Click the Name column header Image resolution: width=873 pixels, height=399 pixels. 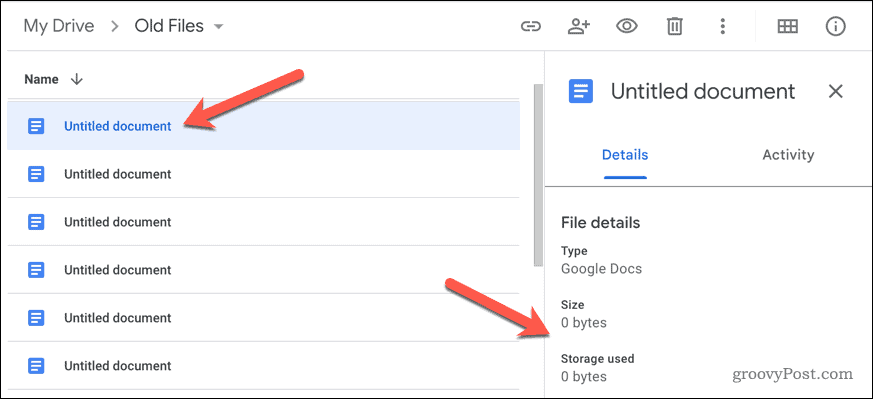41,80
